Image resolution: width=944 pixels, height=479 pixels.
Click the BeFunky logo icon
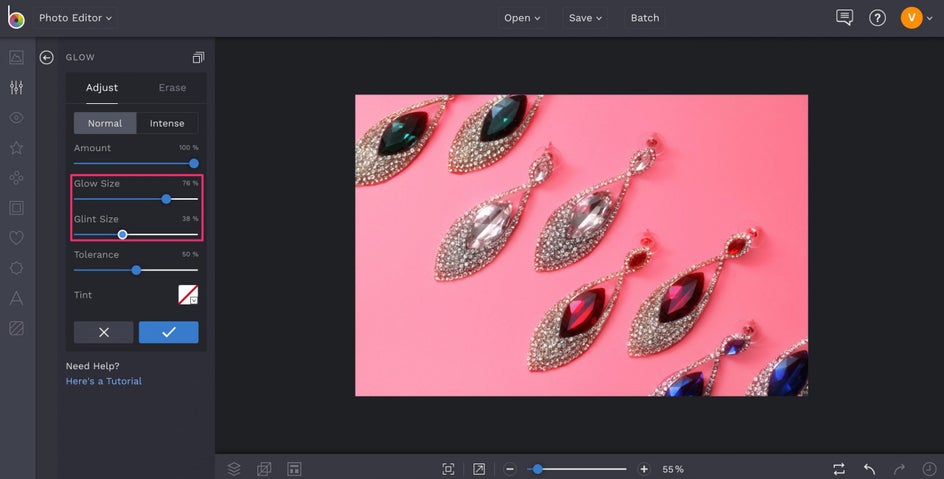click(x=16, y=17)
